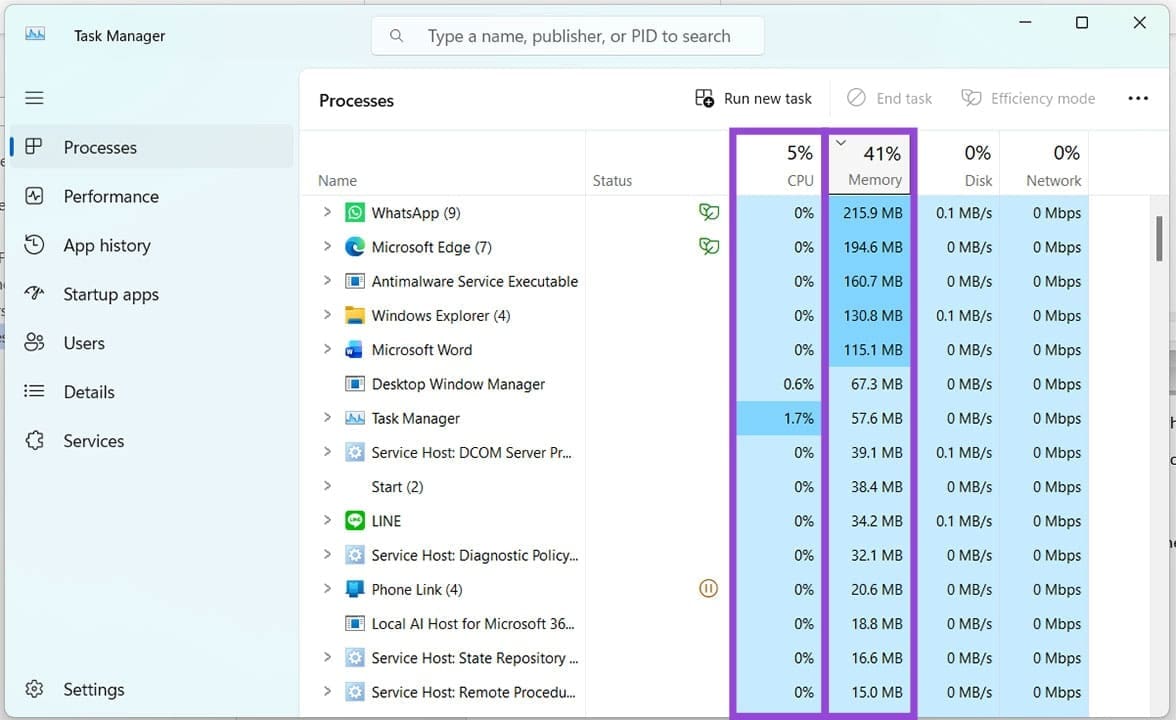
Task: Click the Users sidebar icon
Action: click(x=34, y=342)
